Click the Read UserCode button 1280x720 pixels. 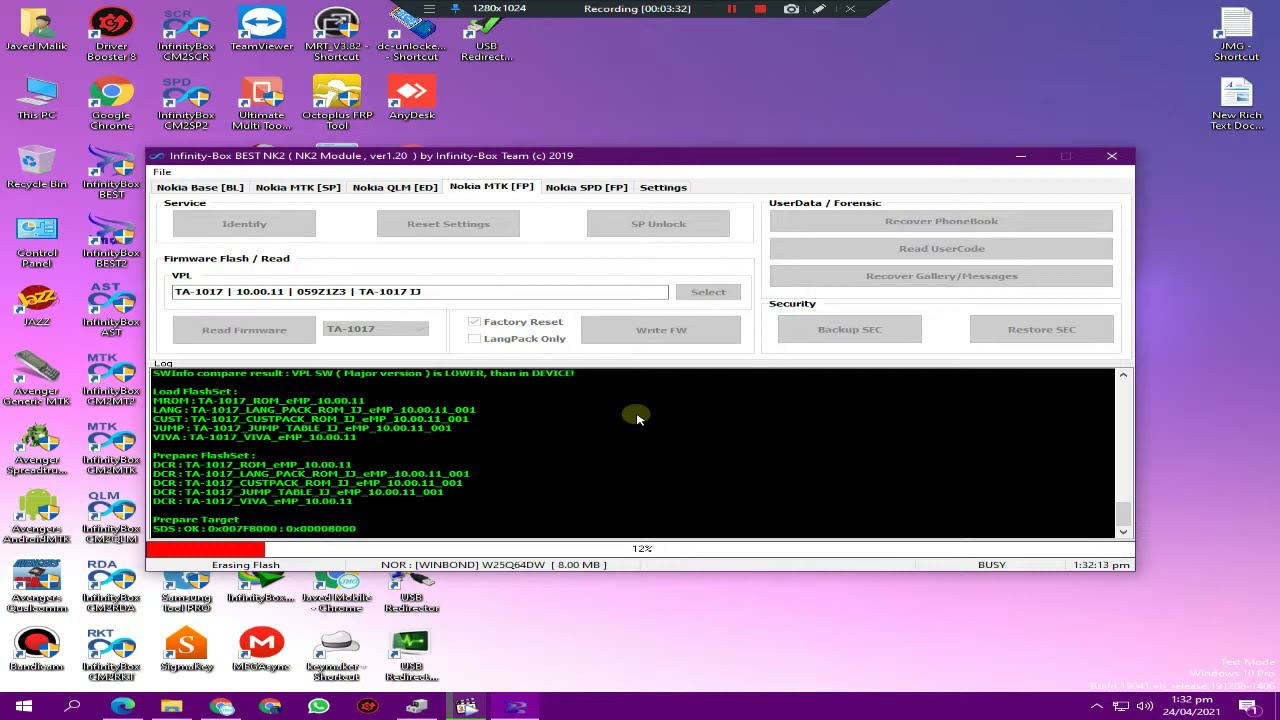coord(941,249)
